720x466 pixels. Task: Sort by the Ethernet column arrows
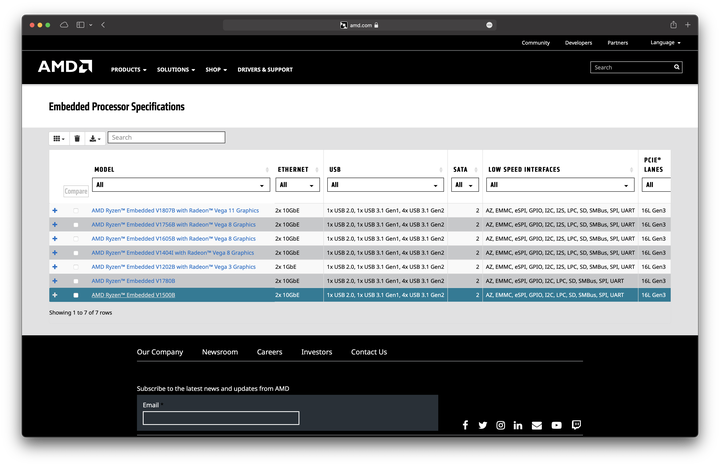click(x=317, y=170)
